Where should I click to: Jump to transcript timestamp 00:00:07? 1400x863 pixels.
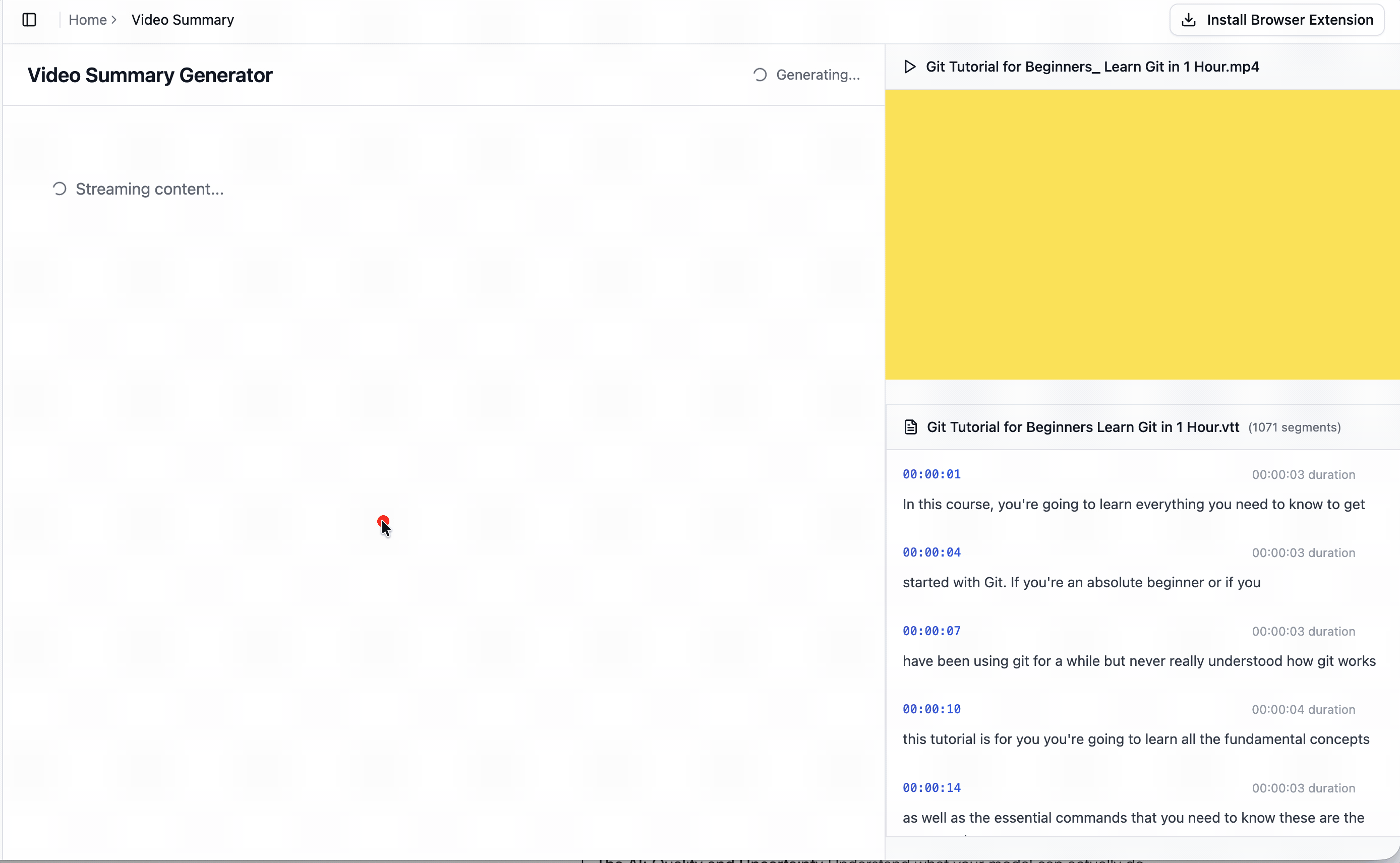pos(931,631)
